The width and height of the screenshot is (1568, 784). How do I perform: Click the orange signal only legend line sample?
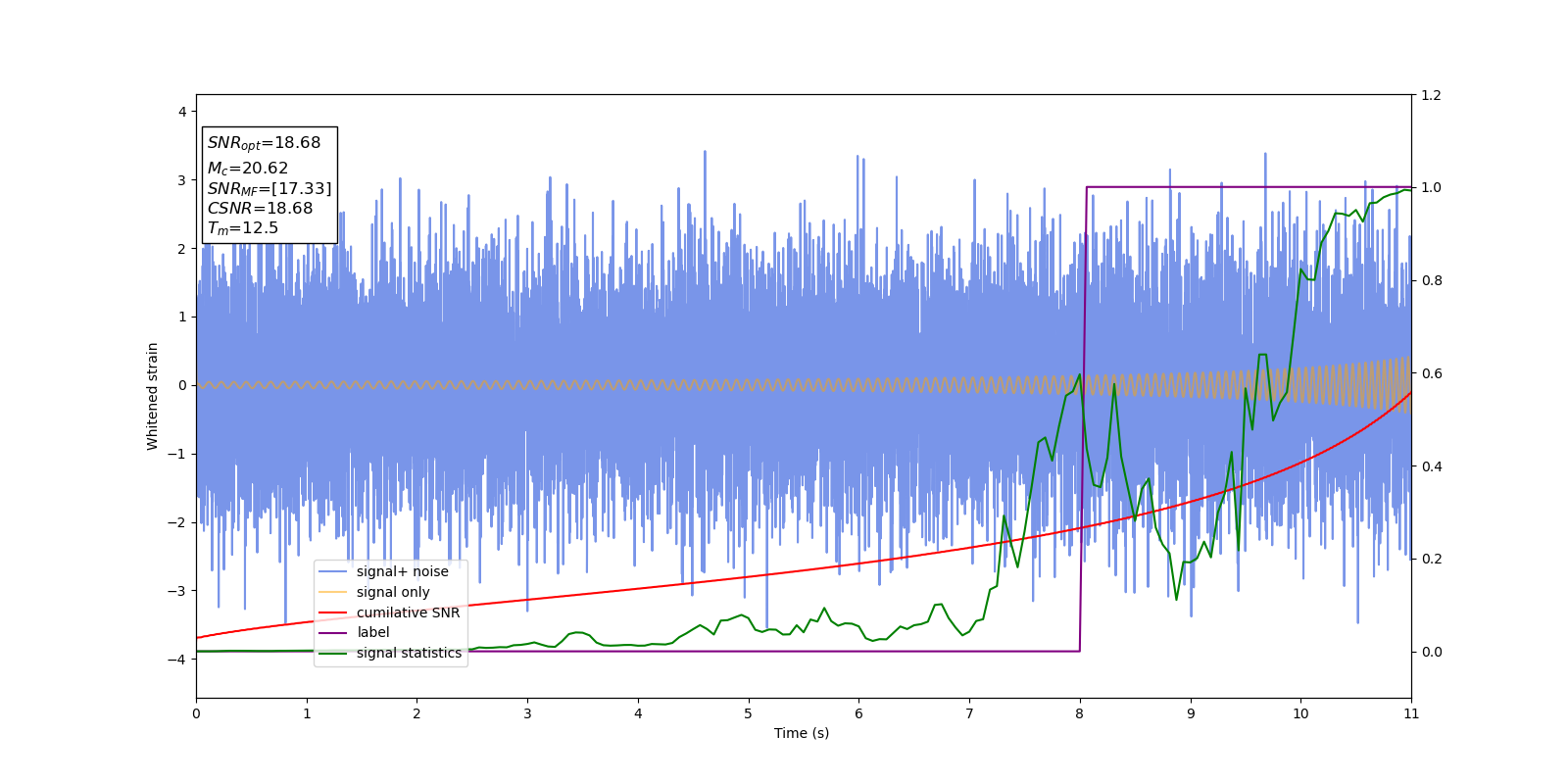click(333, 592)
